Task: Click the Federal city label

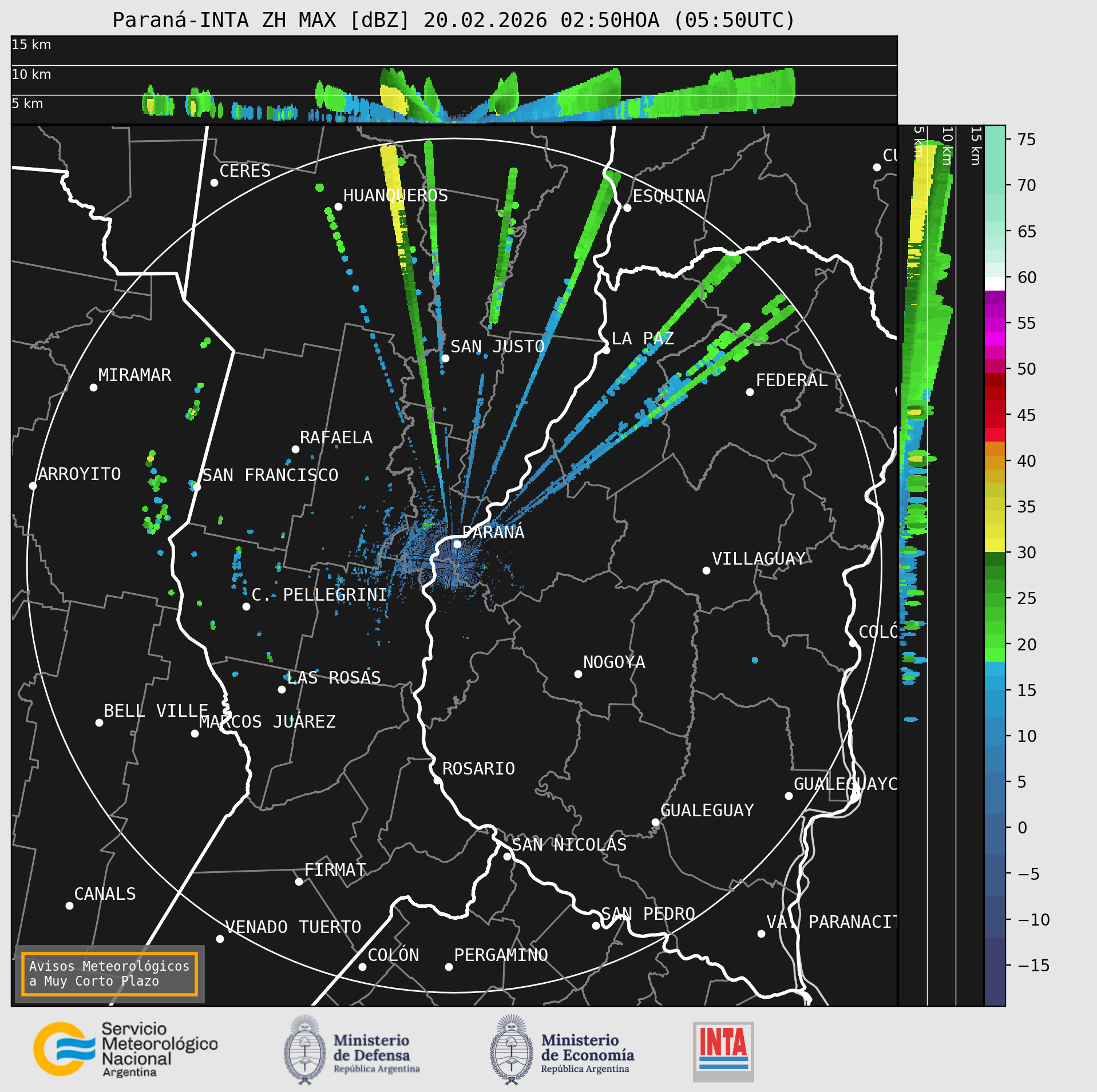Action: point(791,380)
